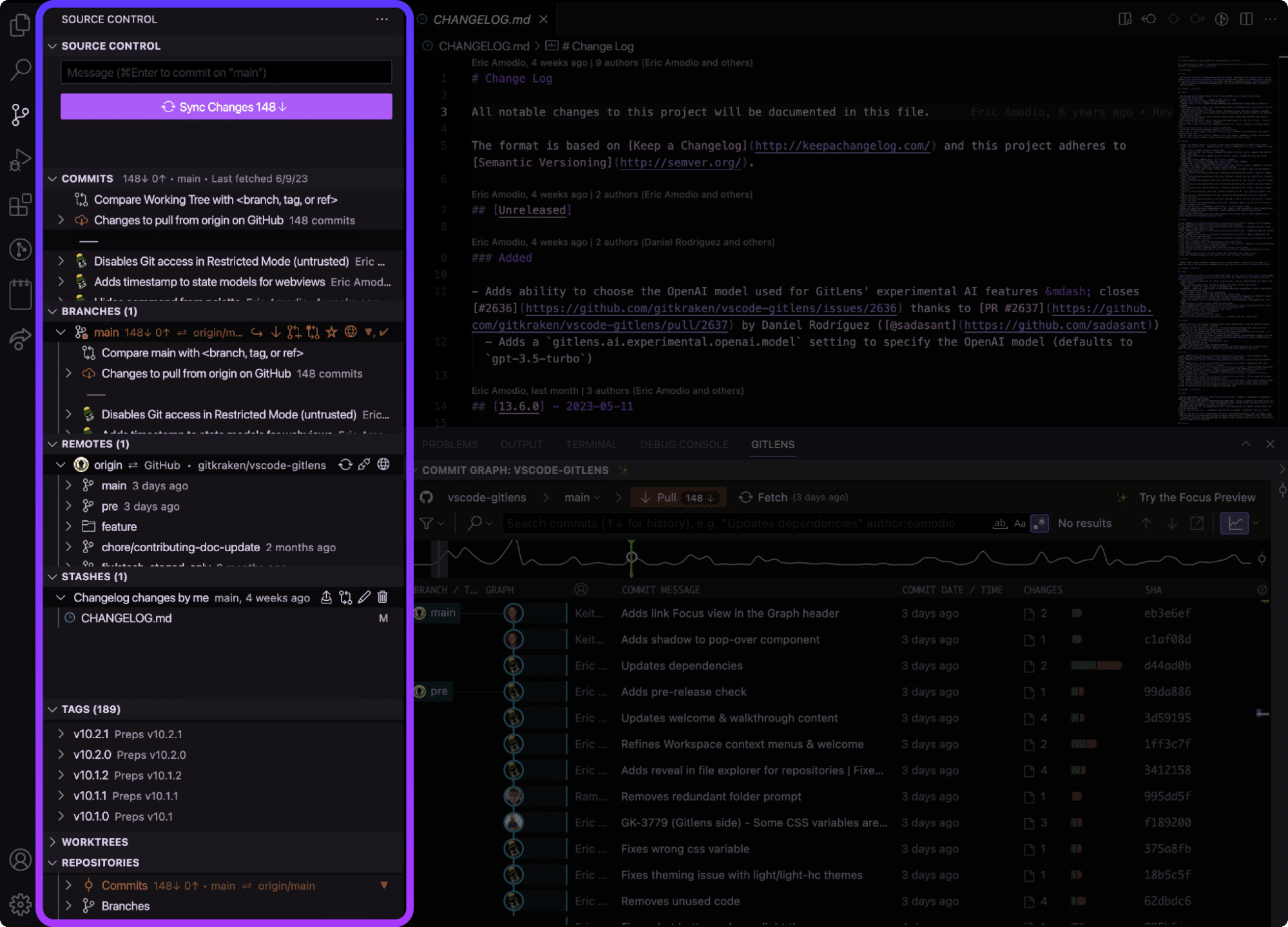Collapse the TAGS (189) section

click(52, 710)
